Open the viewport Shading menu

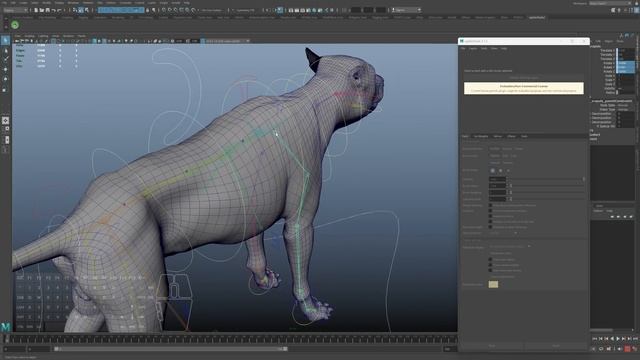[x=29, y=36]
